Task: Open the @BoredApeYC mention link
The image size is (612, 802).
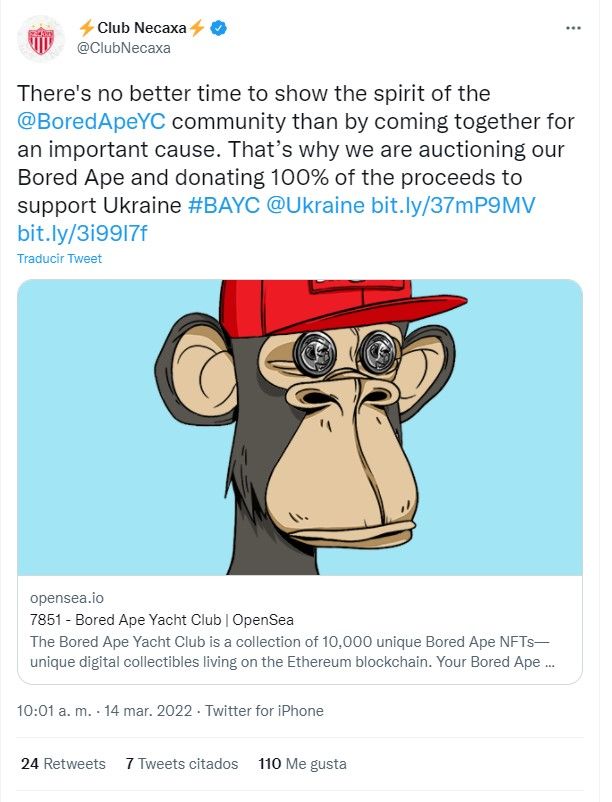Action: pos(91,122)
